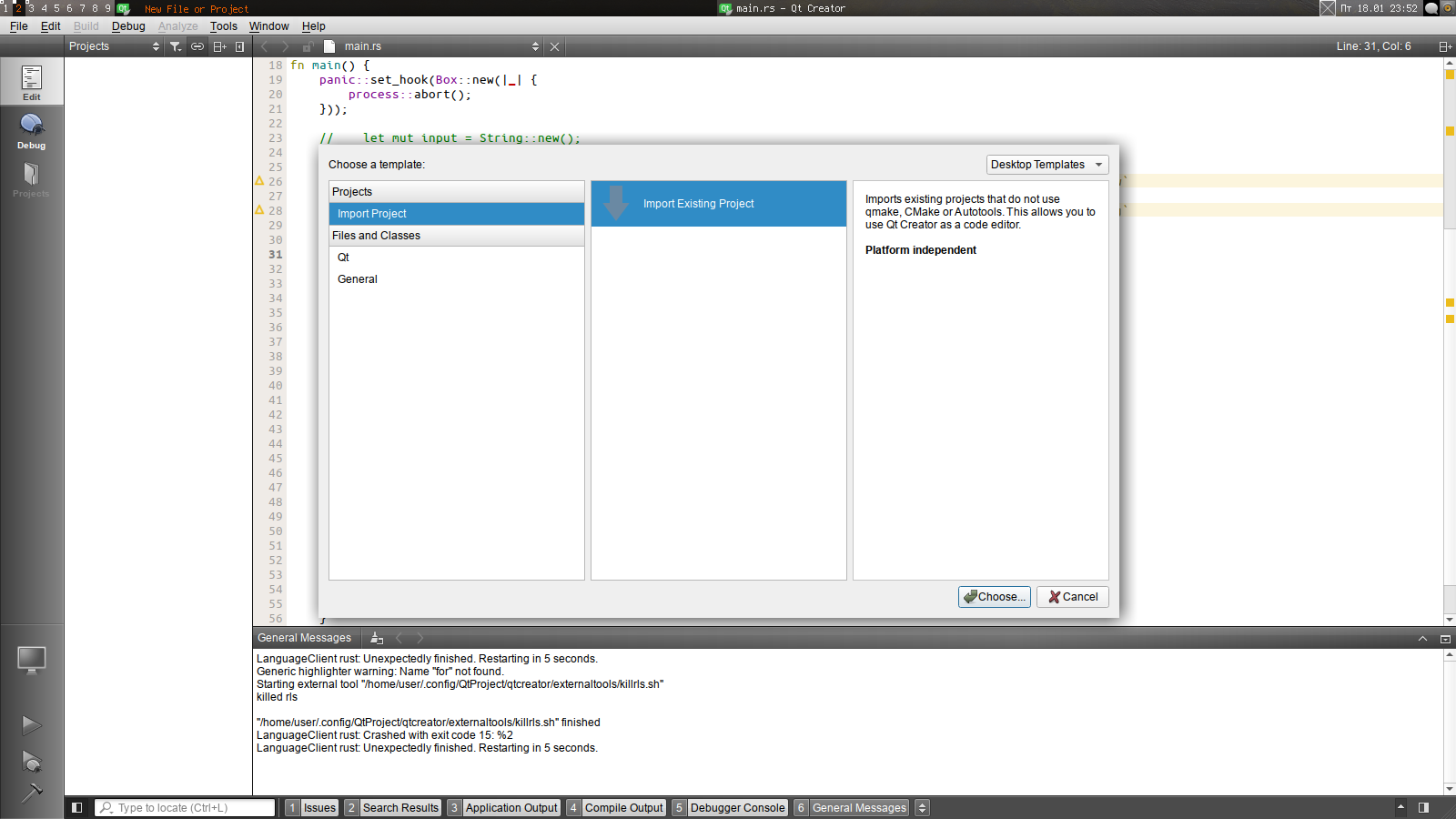Click the yellow circular tray icon
Viewport: 1456px width, 819px height.
point(1448,8)
